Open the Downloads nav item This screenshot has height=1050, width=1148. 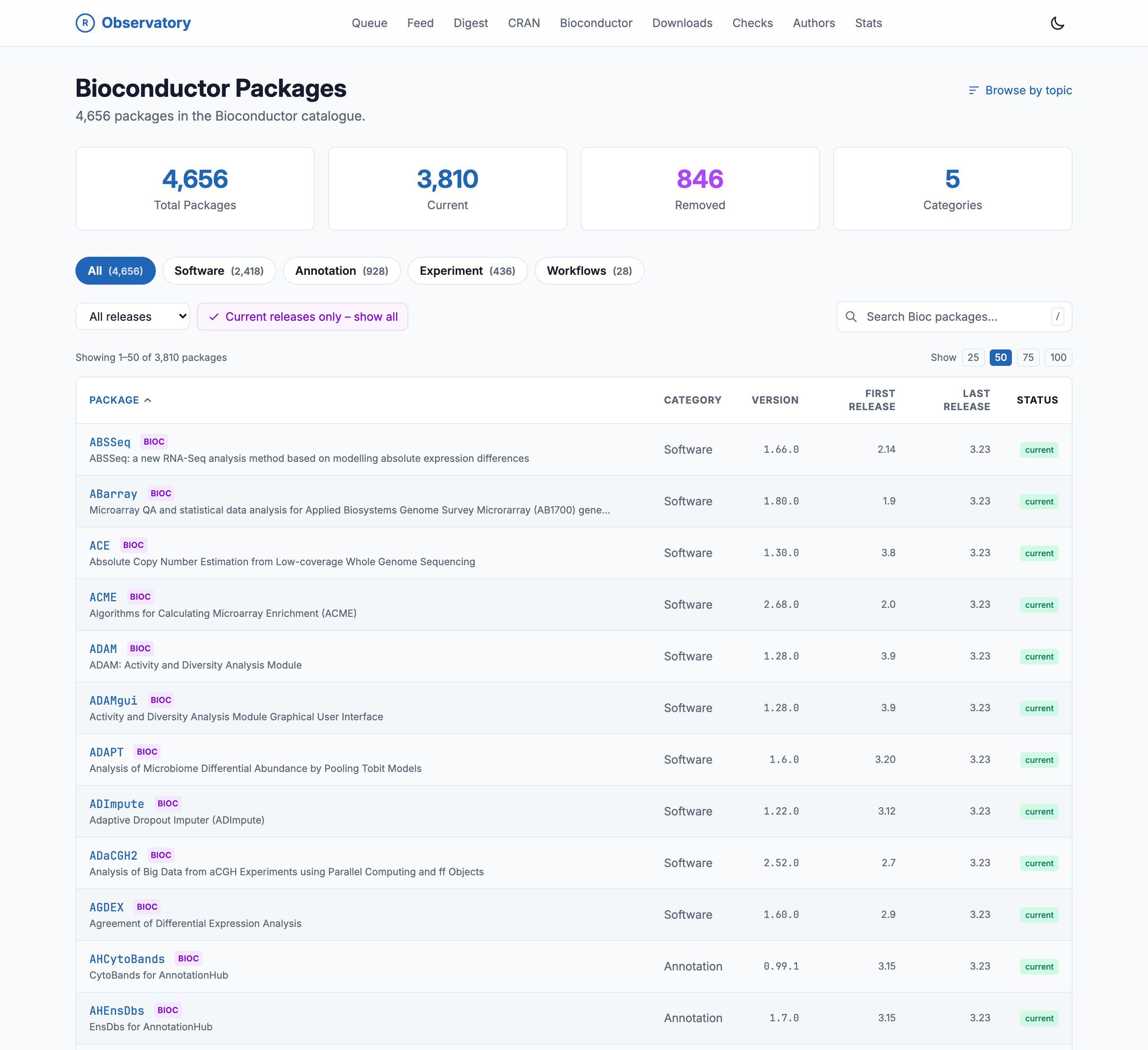[x=682, y=23]
